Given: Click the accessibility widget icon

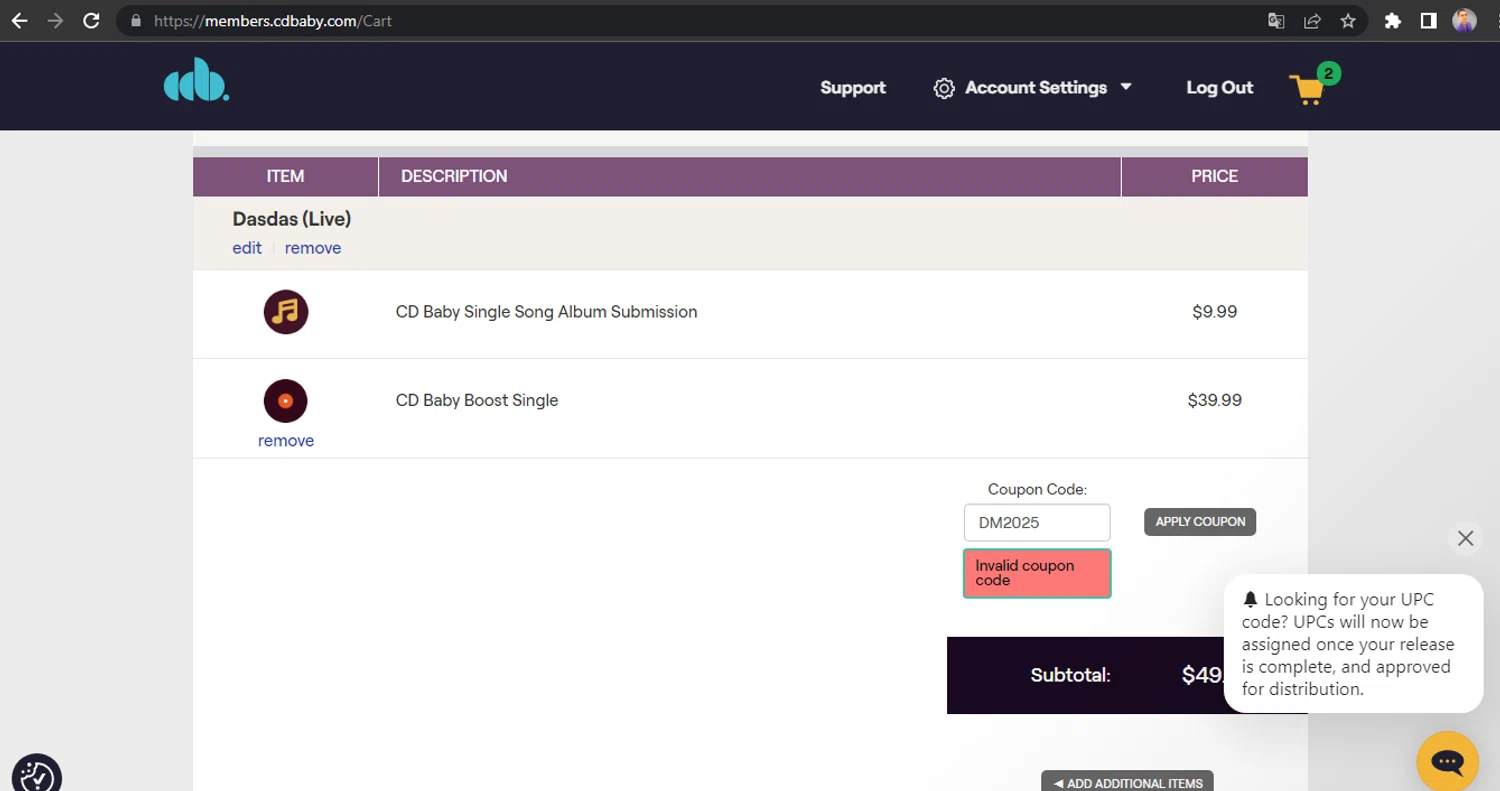Looking at the screenshot, I should (36, 775).
